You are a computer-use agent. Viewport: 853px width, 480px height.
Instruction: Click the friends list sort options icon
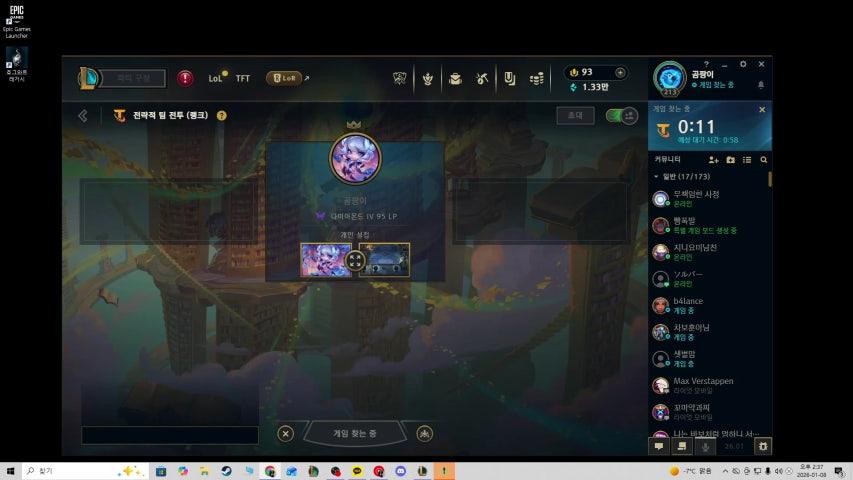[x=747, y=160]
